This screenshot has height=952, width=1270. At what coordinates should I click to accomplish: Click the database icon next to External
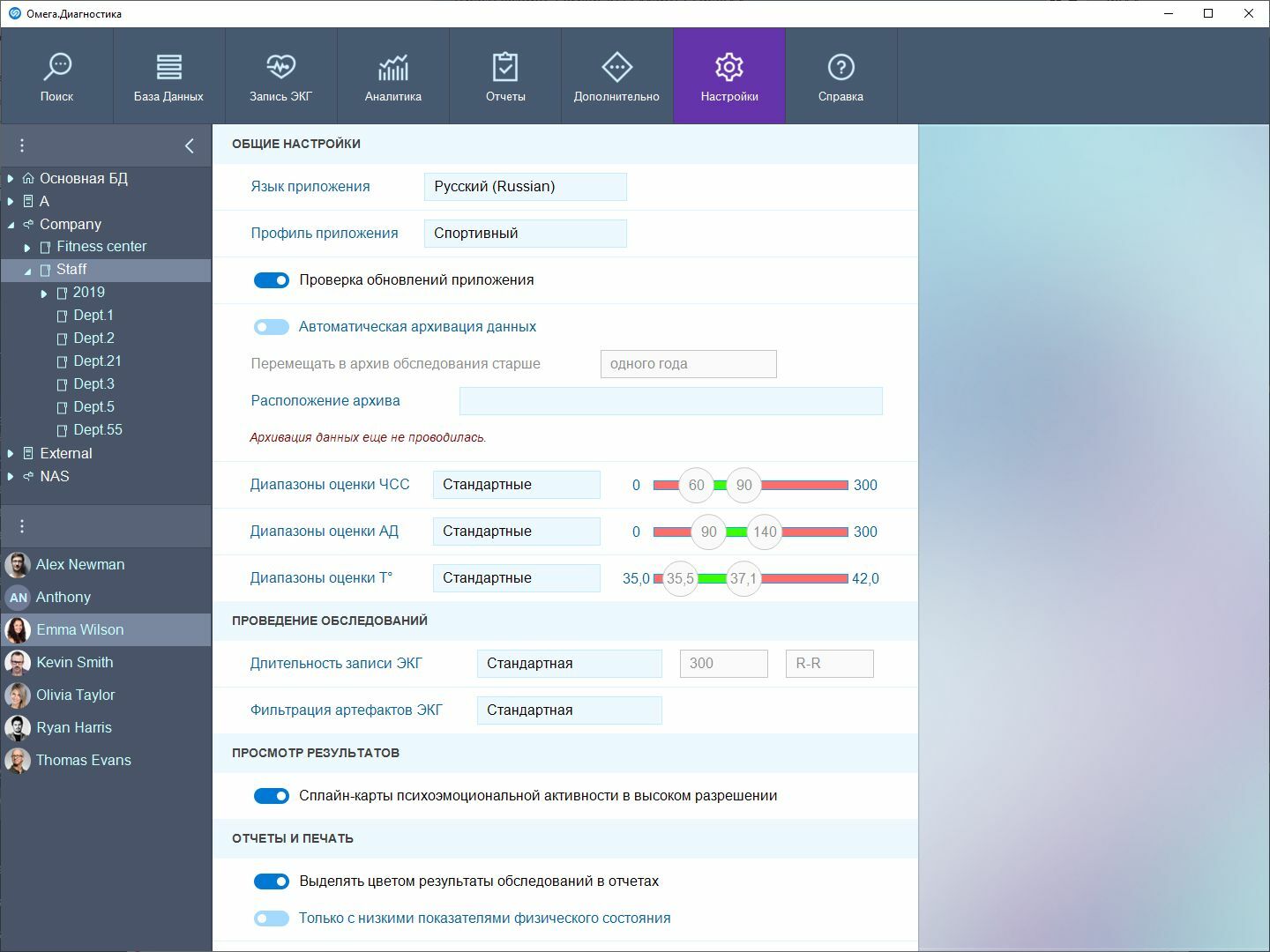coord(28,453)
